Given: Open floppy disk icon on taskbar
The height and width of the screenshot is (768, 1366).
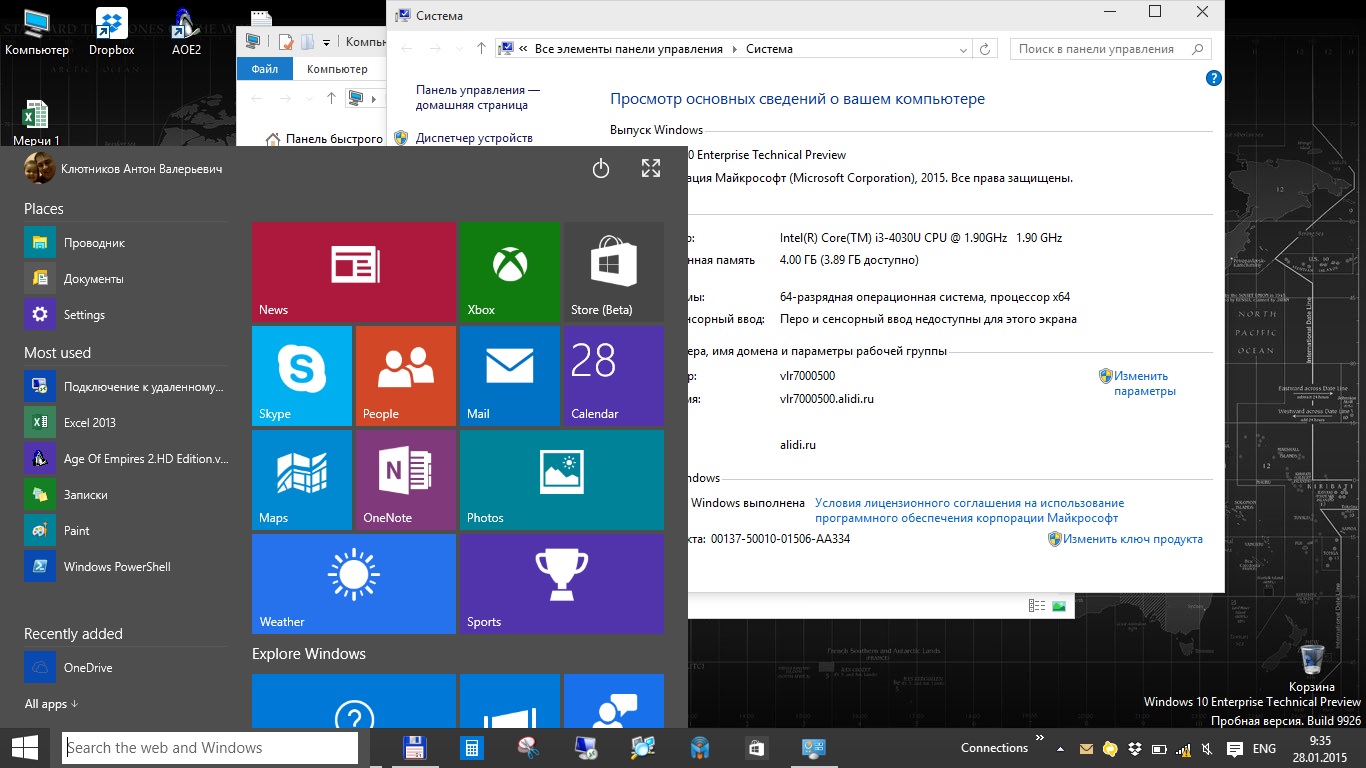Looking at the screenshot, I should click(414, 748).
